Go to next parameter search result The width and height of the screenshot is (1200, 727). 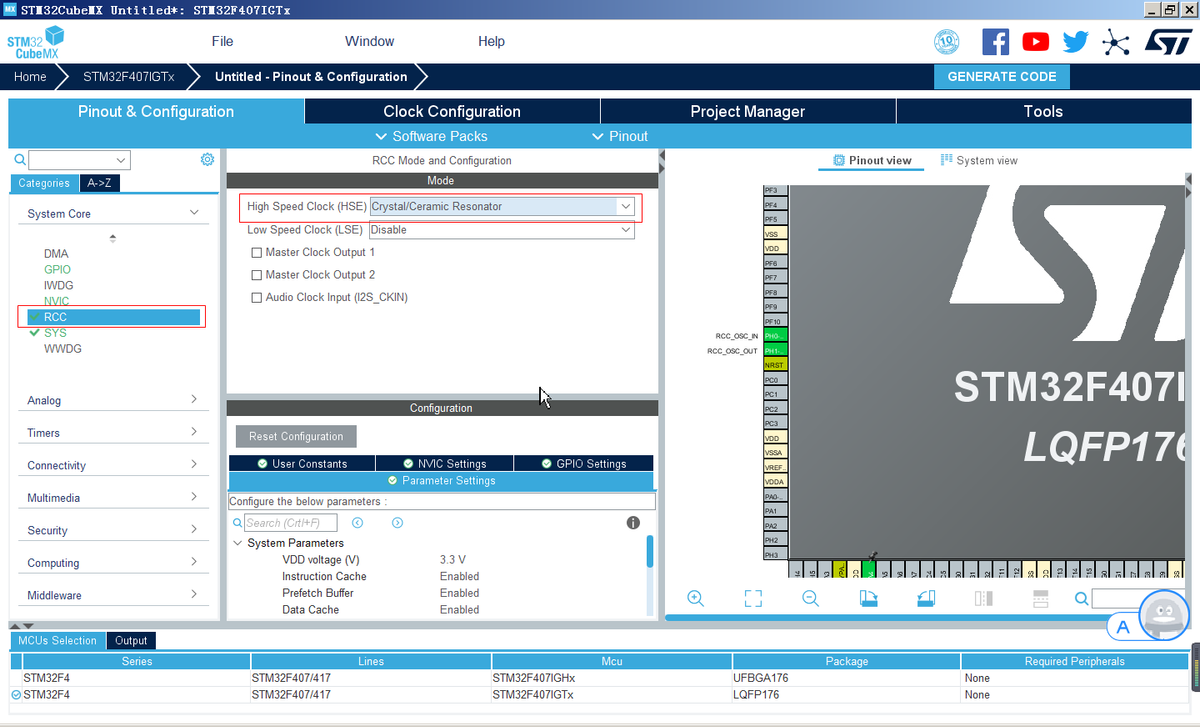397,523
